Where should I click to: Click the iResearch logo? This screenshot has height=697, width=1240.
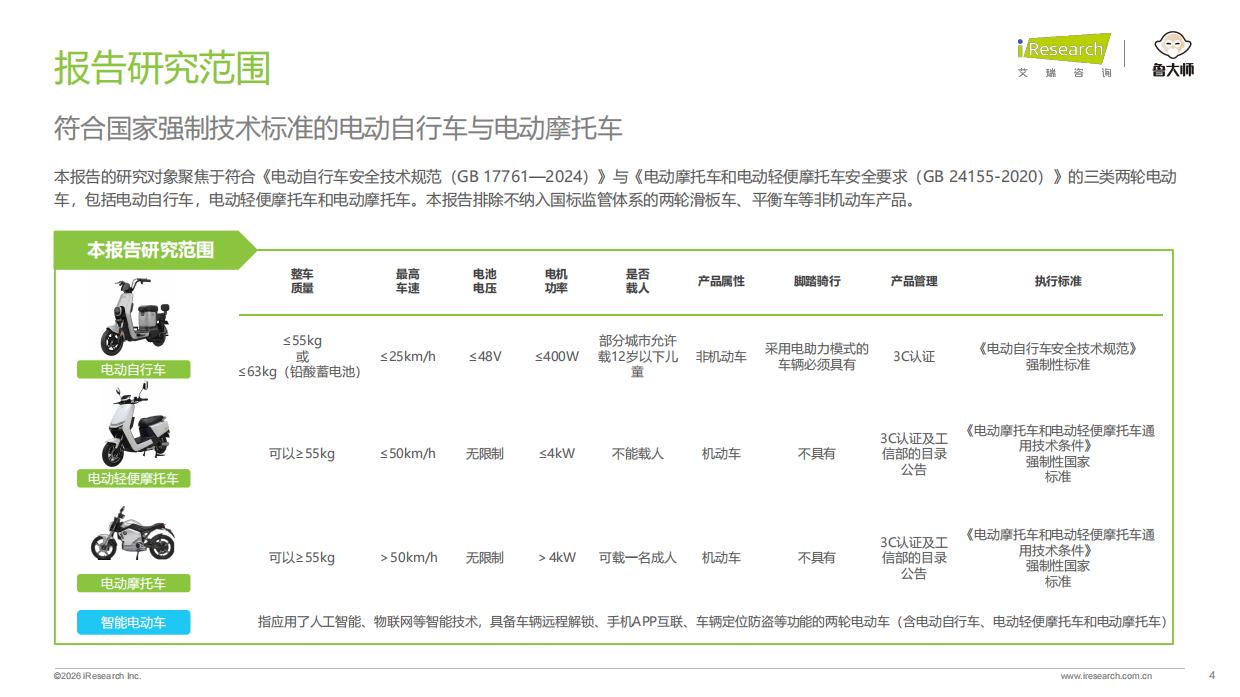tap(1064, 48)
